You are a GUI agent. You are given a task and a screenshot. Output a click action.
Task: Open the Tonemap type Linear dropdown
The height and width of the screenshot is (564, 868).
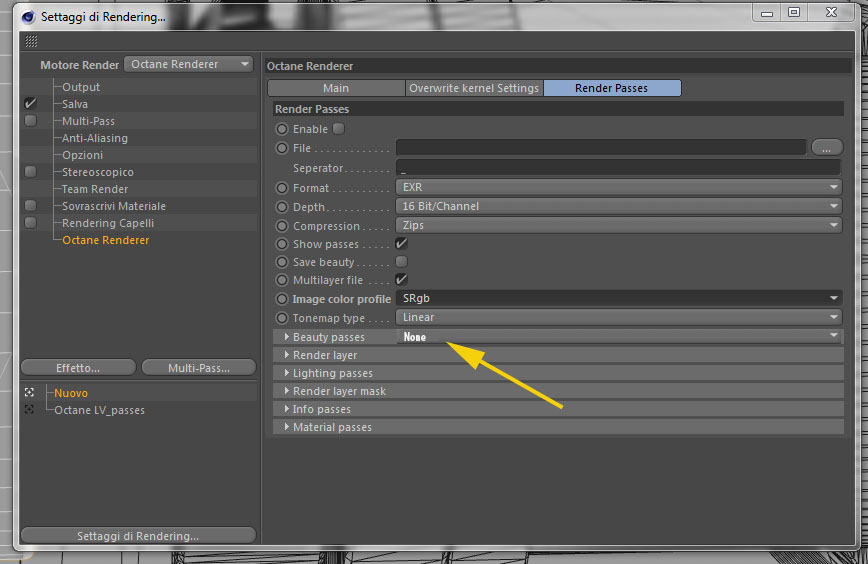click(619, 317)
